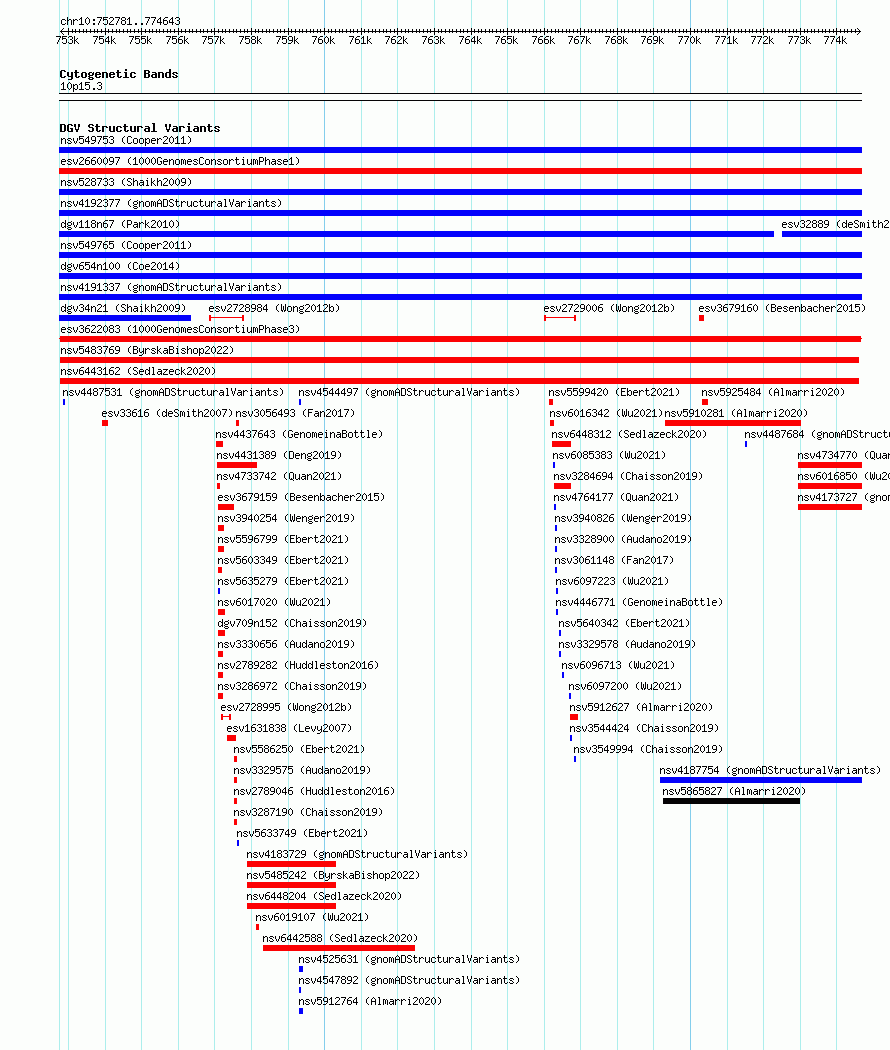Image resolution: width=890 pixels, height=1050 pixels.
Task: Select nsv2789282 (Huddleston2016) label
Action: point(298,665)
